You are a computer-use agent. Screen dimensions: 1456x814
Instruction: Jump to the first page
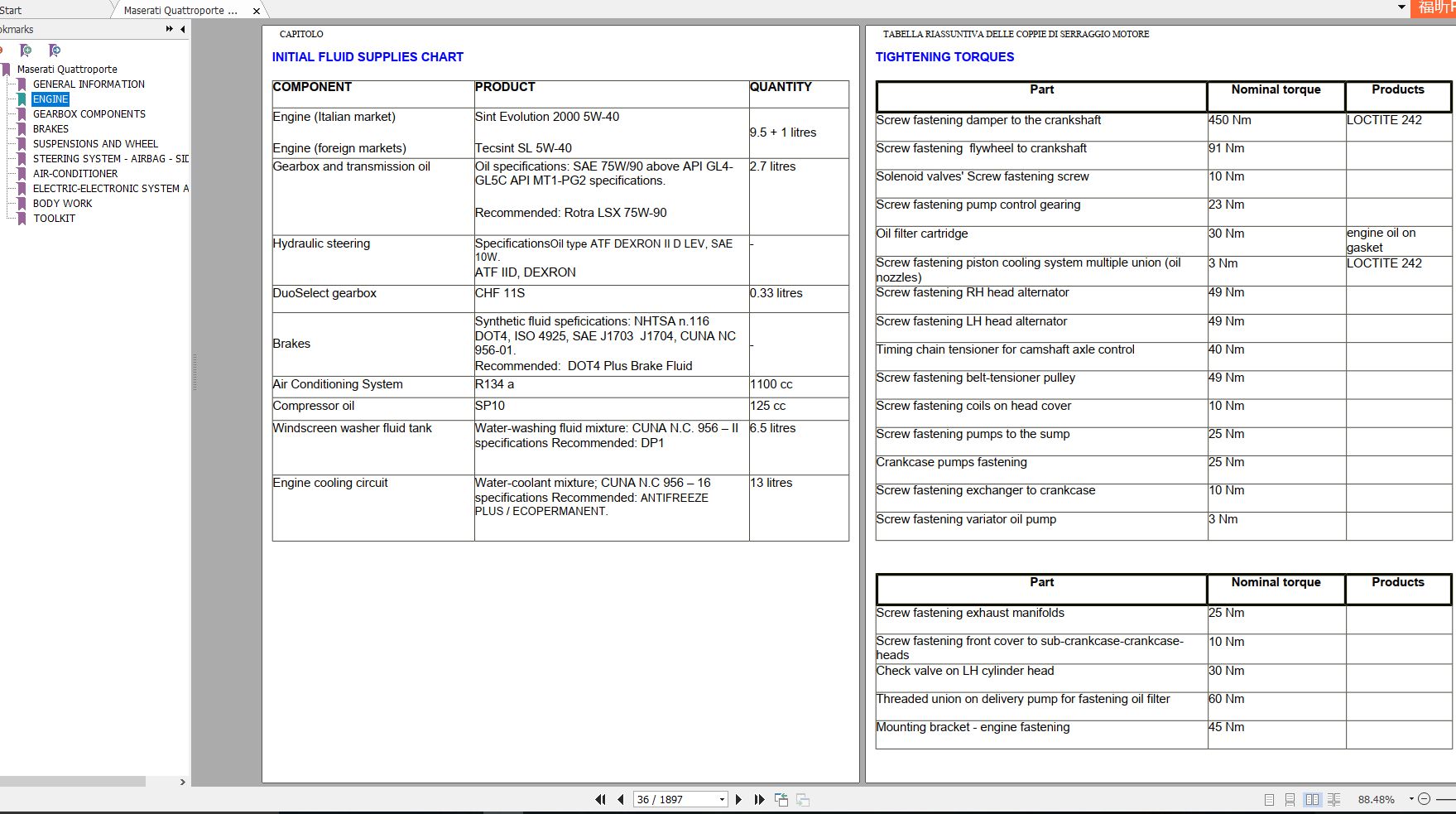pyautogui.click(x=600, y=800)
